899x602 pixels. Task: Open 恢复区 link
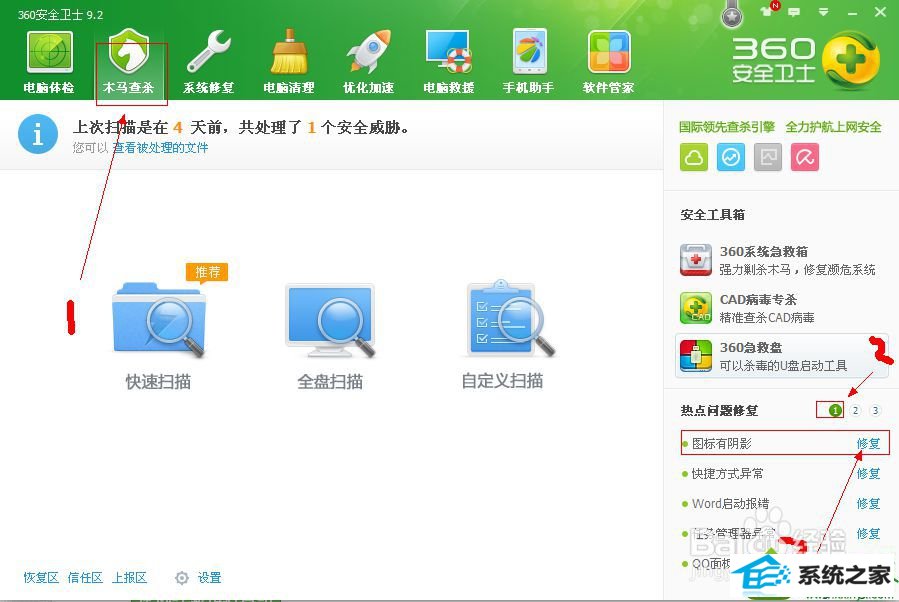pyautogui.click(x=41, y=578)
